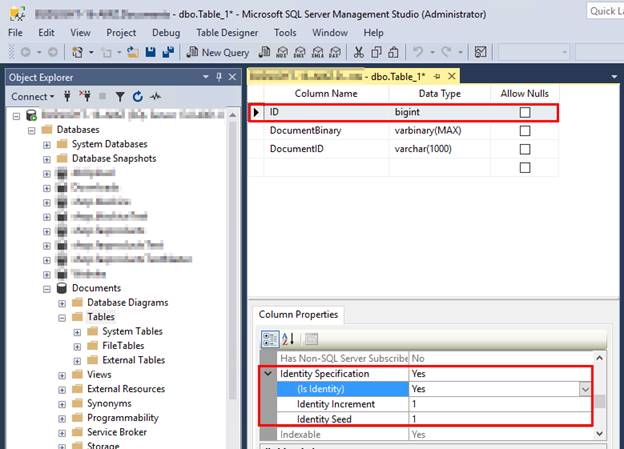Click the Data Type cell showing bigint
The image size is (624, 449).
coord(439,112)
